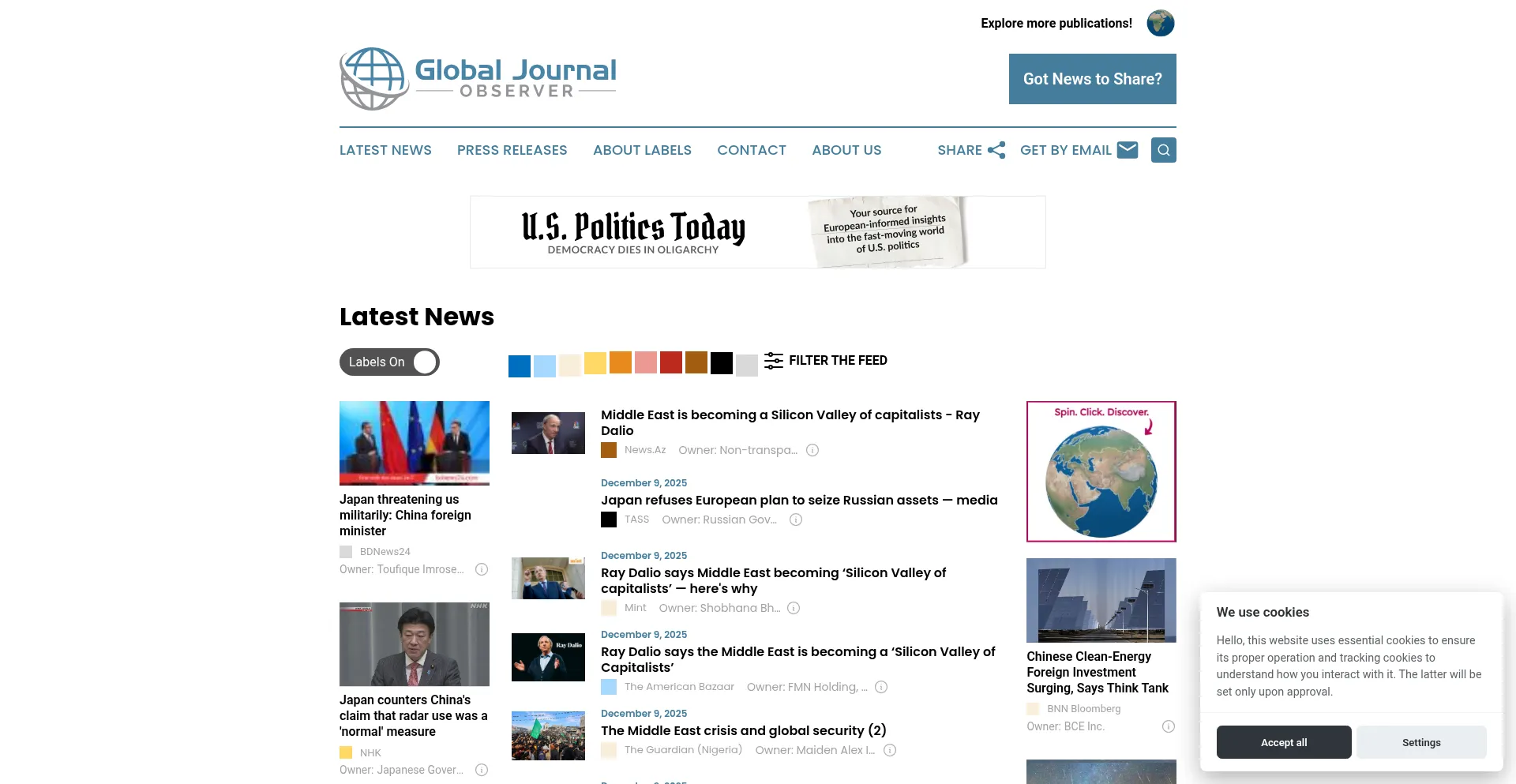Open info icon for The Guardian (Nigeria)
Viewport: 1516px width, 784px height.
click(890, 750)
